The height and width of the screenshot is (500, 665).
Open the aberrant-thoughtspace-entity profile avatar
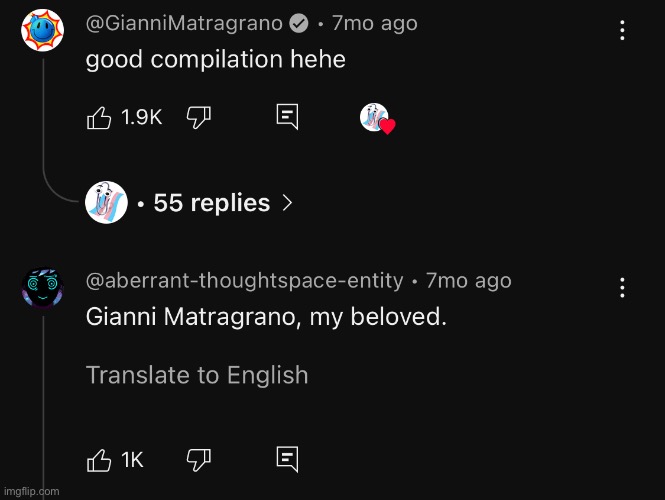[x=42, y=289]
